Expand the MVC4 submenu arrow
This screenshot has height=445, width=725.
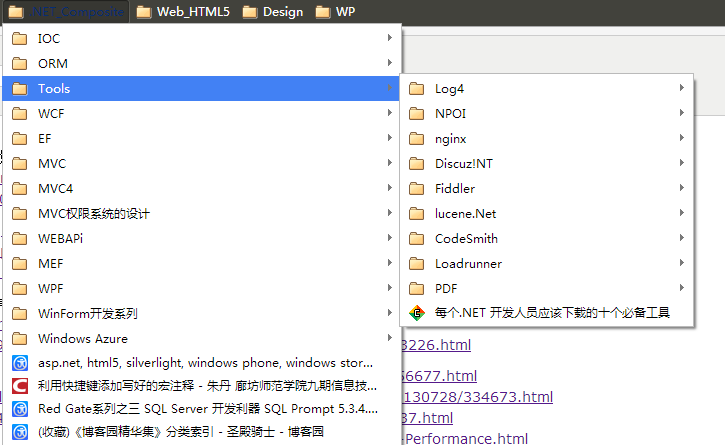390,187
